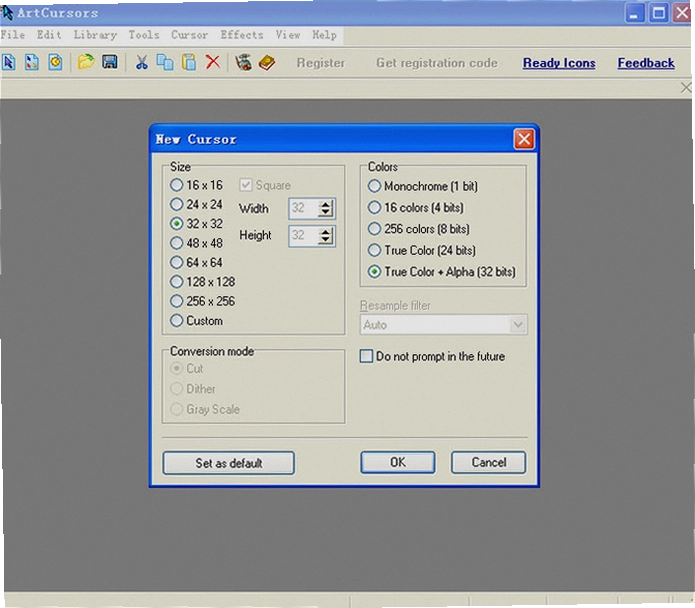Select the 48 x 48 size option

pos(196,243)
